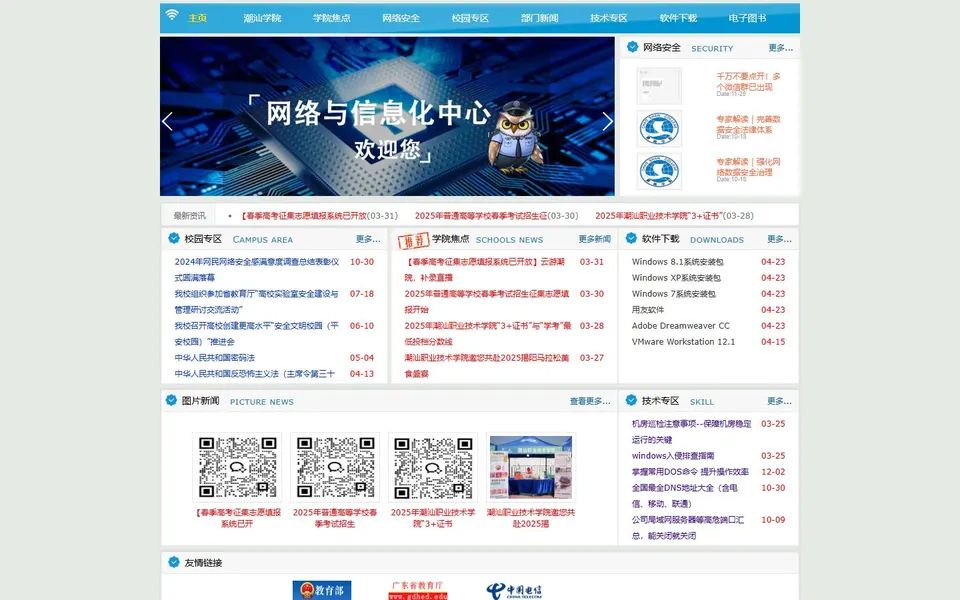Open 全国最全DNS地址大全 article
Viewport: 960px width, 600px height.
click(x=684, y=496)
